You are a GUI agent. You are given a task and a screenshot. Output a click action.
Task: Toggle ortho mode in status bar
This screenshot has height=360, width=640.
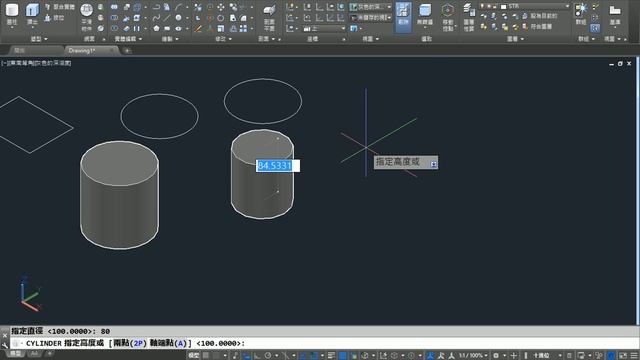(258, 356)
